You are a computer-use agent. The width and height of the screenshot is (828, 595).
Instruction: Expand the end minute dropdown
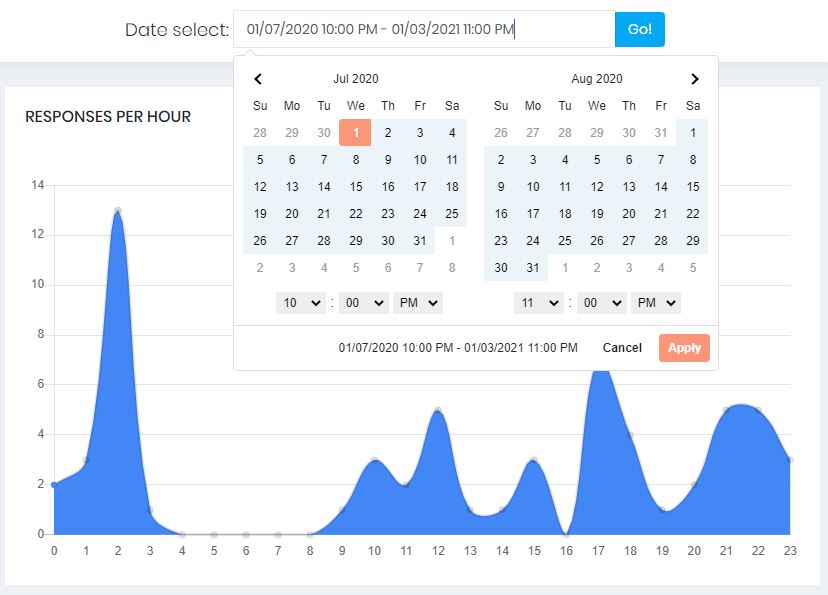tap(601, 303)
